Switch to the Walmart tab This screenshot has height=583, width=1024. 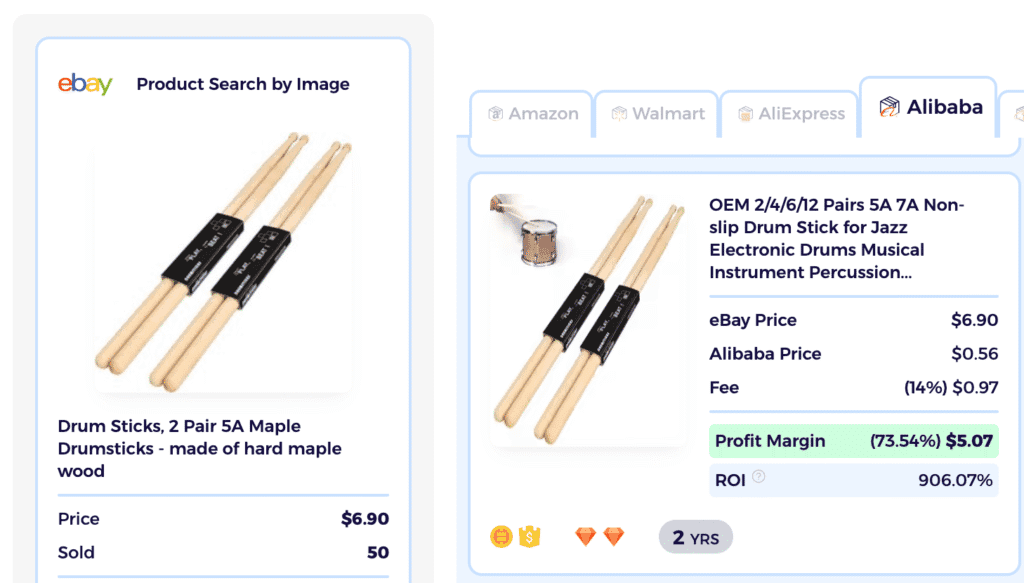click(656, 114)
